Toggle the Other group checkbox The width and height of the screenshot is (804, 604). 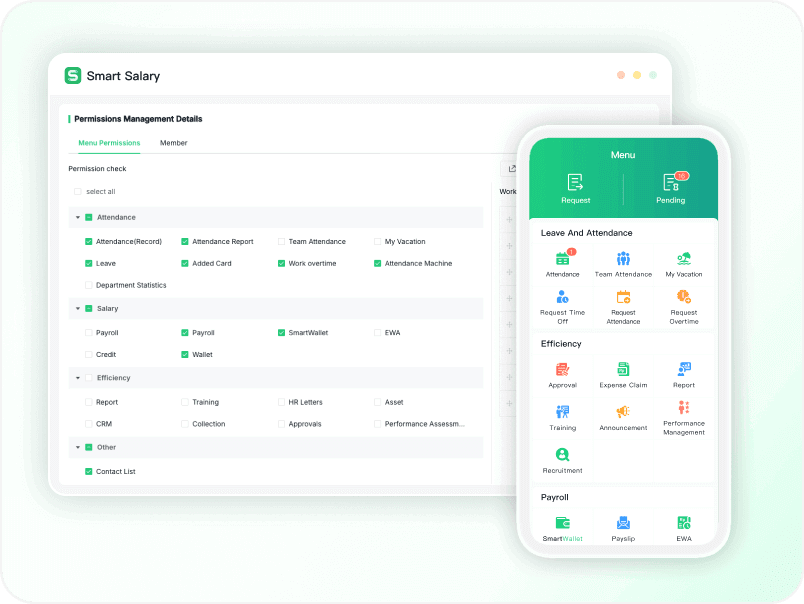click(88, 448)
